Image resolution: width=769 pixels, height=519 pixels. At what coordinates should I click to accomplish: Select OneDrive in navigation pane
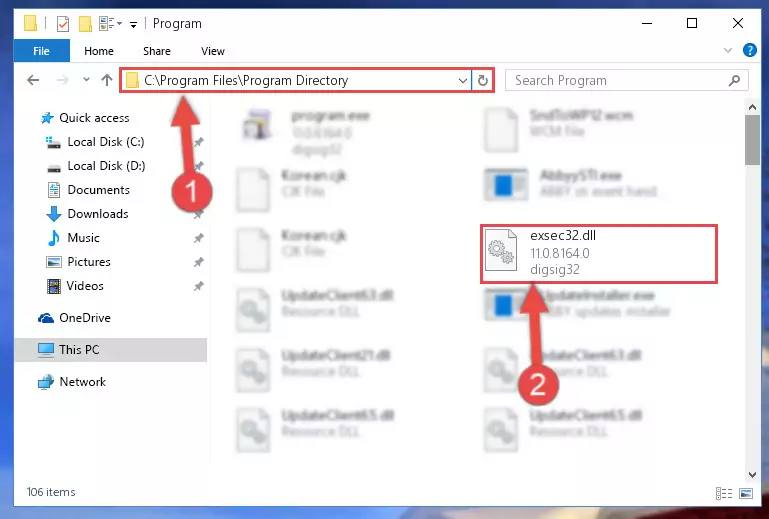[x=84, y=318]
